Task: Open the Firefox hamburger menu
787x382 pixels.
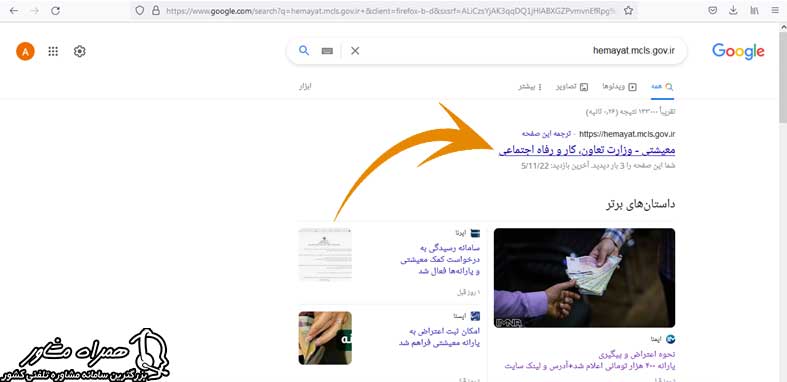Action: [775, 11]
